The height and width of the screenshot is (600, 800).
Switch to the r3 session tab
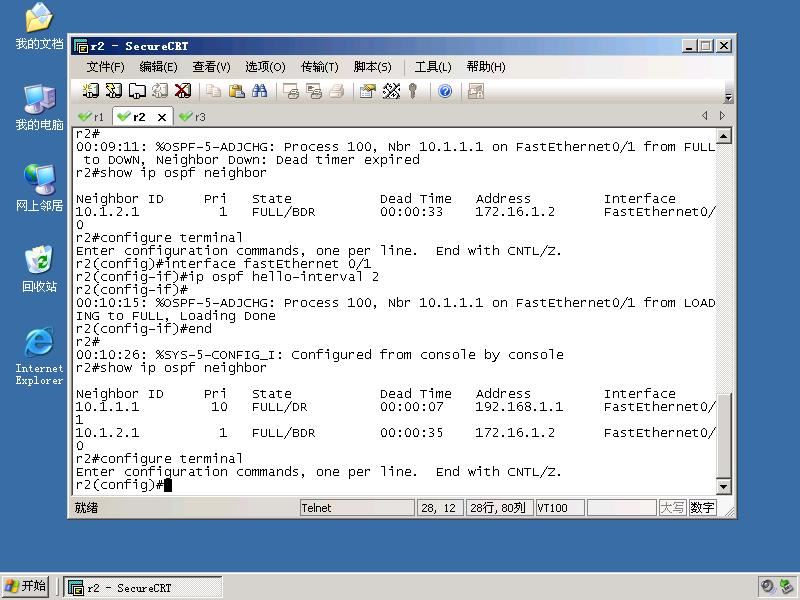click(193, 117)
